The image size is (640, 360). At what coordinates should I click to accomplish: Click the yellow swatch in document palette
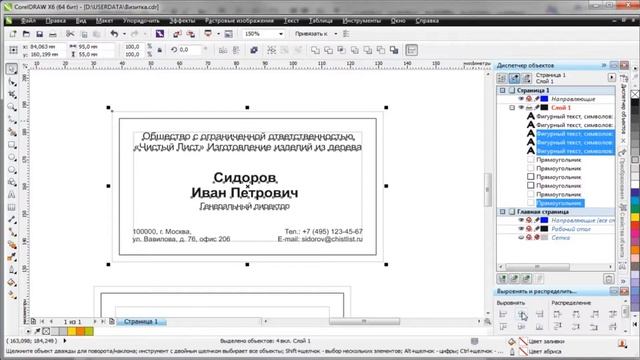click(x=72, y=331)
